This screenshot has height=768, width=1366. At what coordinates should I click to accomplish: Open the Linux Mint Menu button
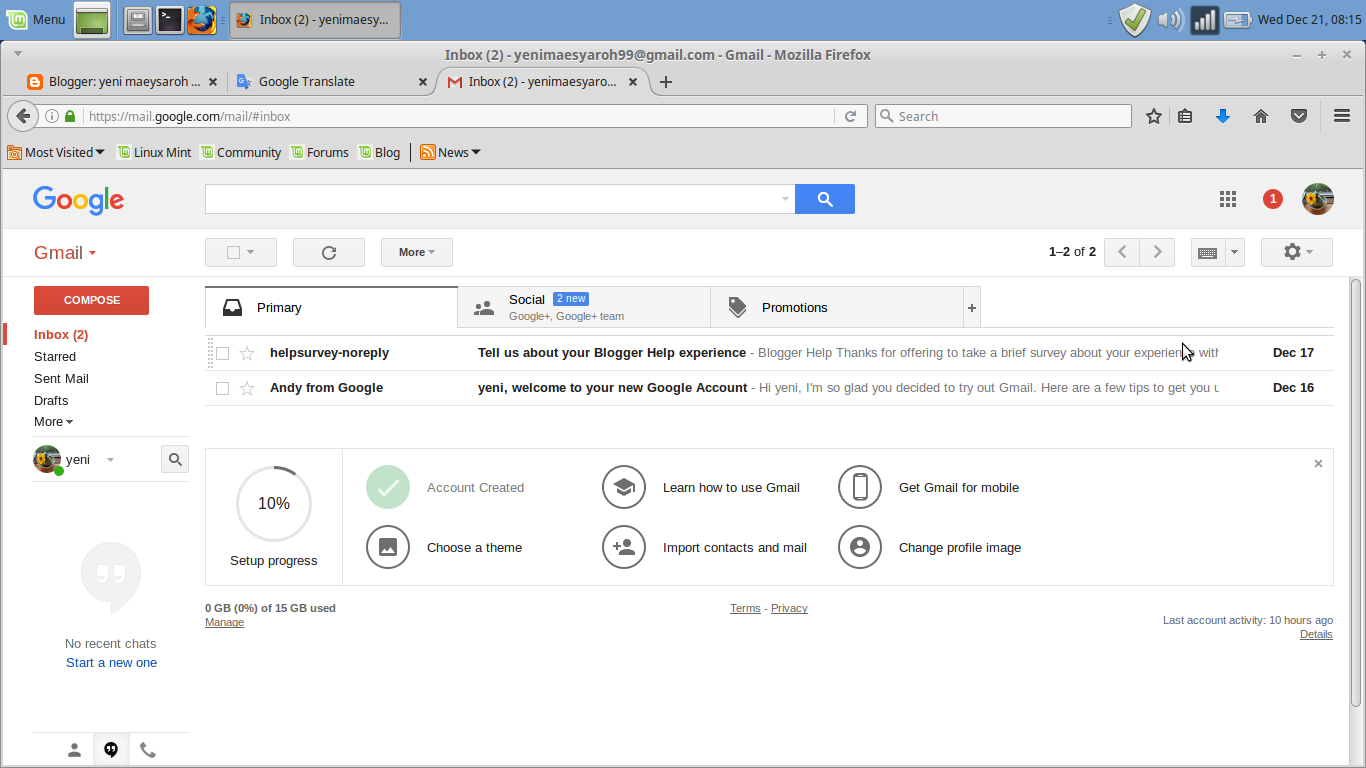tap(35, 19)
